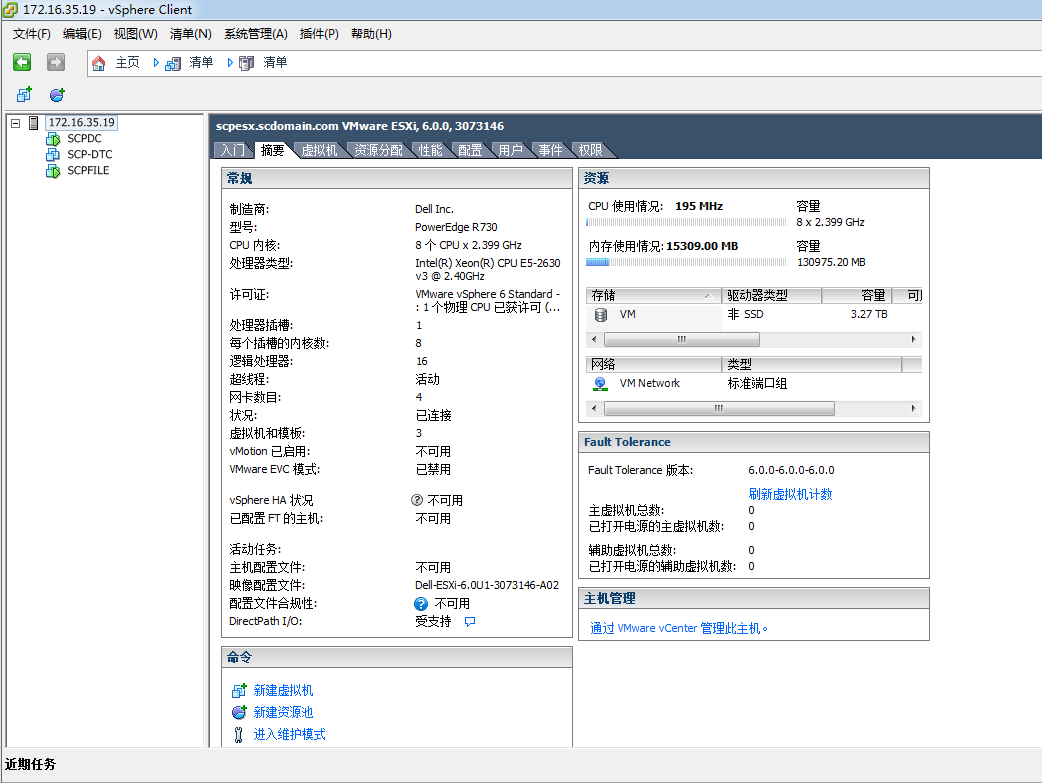1042x783 pixels.
Task: Select the VM Network globe icon
Action: coord(600,383)
